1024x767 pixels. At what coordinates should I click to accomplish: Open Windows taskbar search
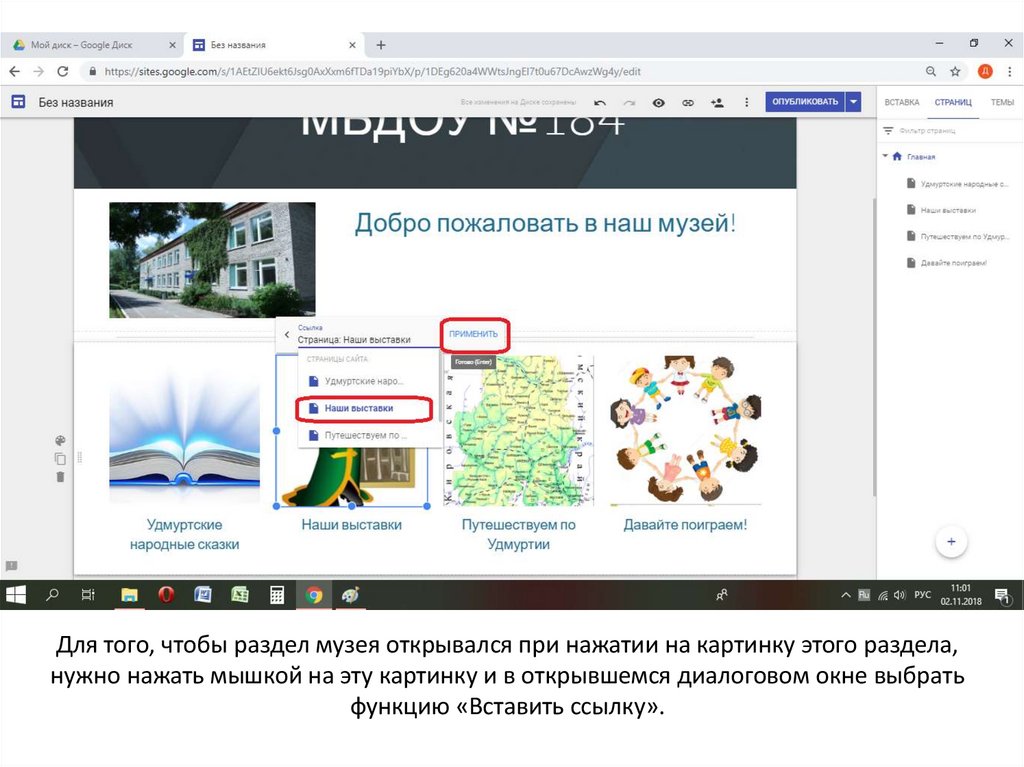click(x=52, y=595)
